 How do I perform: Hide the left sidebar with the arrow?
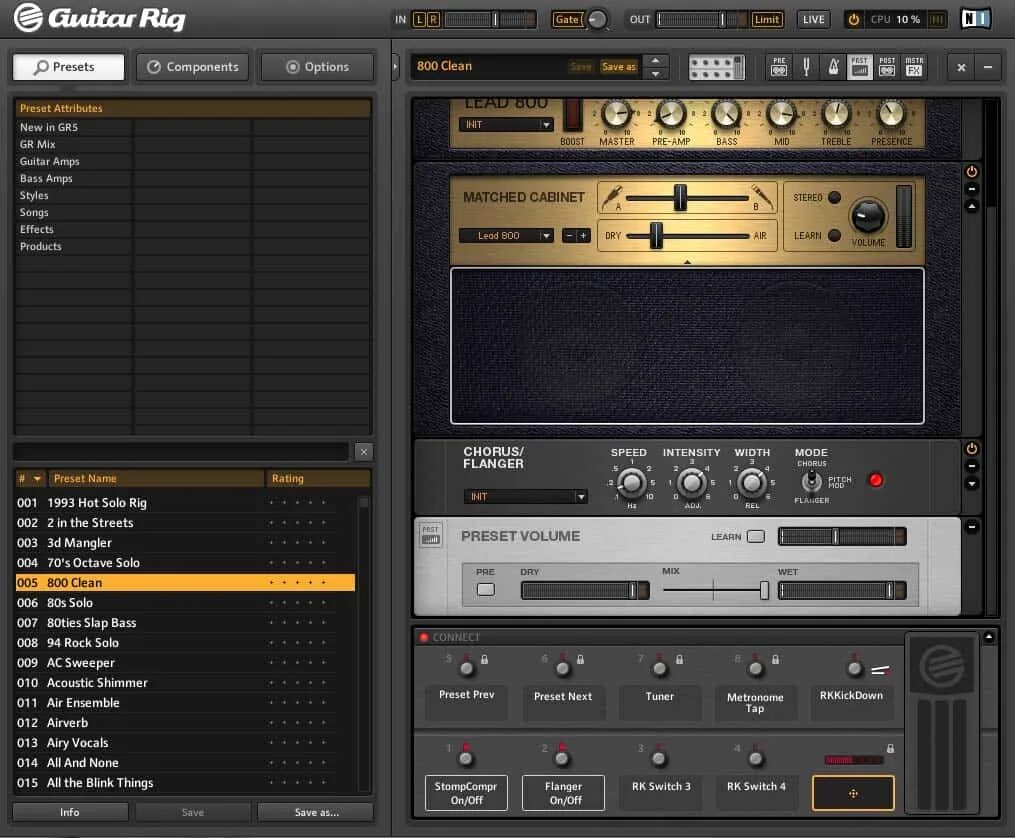point(396,67)
